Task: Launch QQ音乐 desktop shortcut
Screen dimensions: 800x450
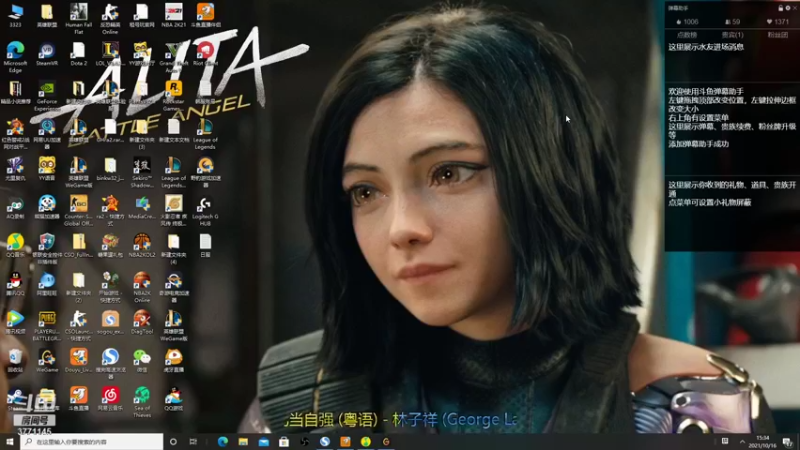Action: [x=15, y=245]
